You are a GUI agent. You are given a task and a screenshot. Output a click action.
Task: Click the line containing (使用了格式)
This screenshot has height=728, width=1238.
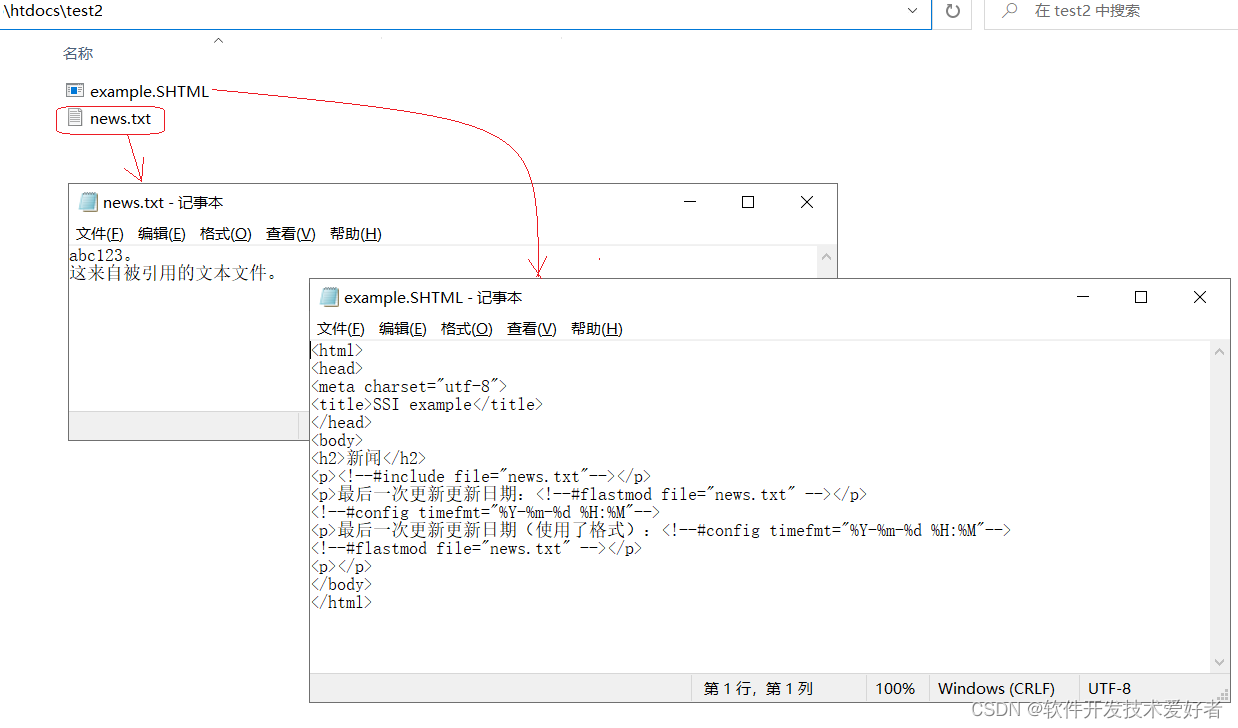click(x=661, y=531)
